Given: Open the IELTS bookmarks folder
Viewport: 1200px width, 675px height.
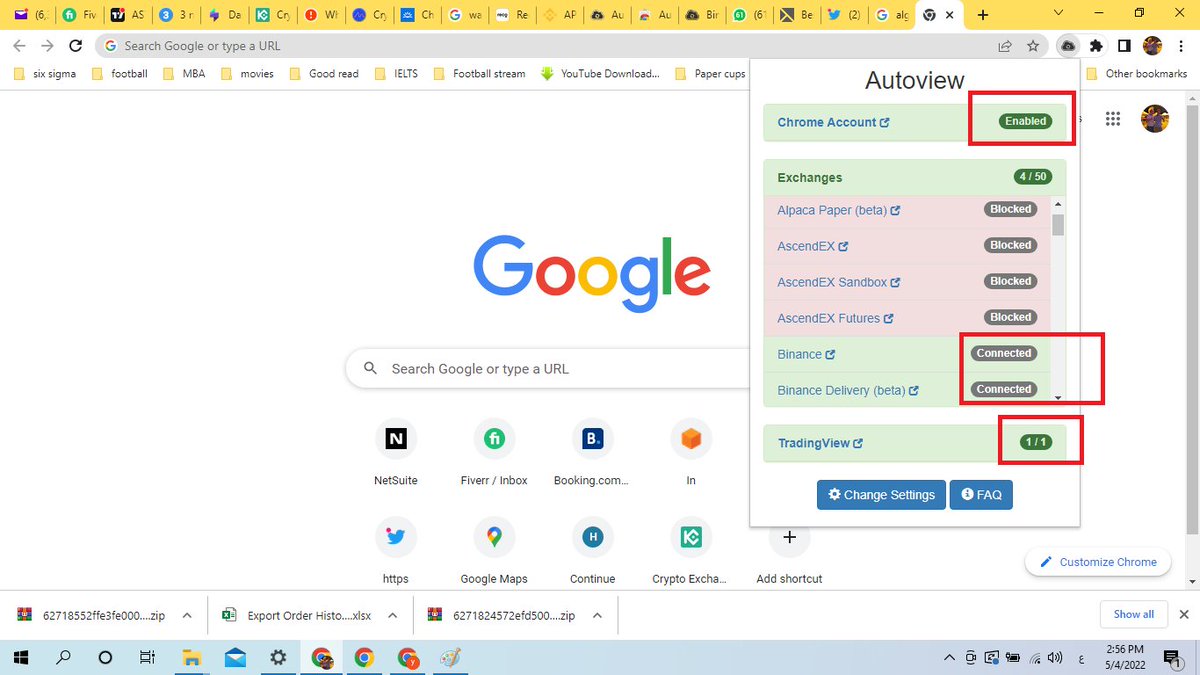Looking at the screenshot, I should 396,73.
